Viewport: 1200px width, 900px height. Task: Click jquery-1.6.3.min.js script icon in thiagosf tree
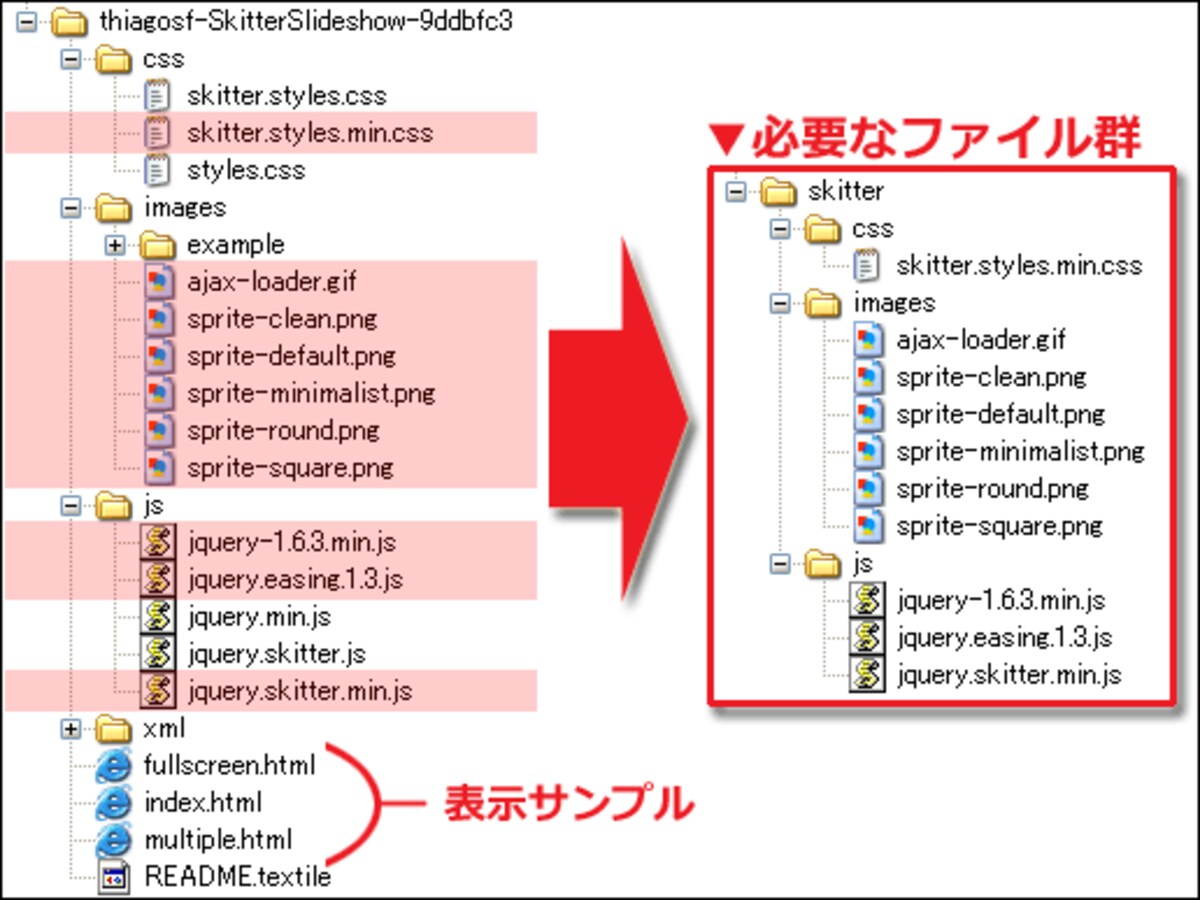click(x=157, y=542)
